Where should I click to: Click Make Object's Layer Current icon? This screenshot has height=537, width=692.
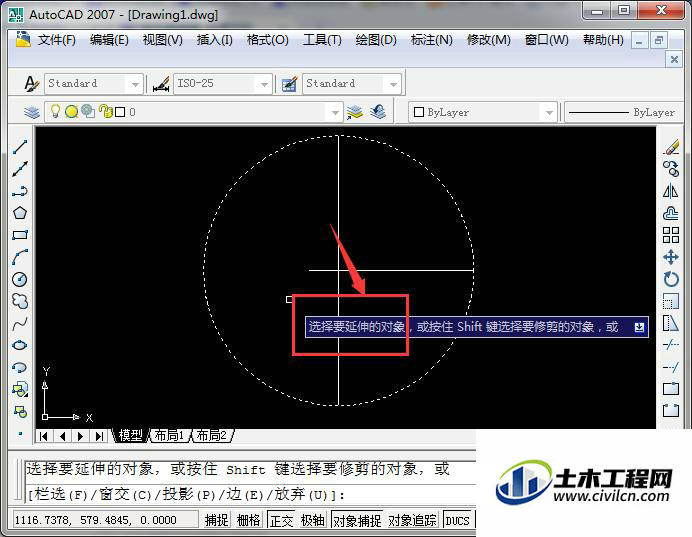click(x=354, y=112)
